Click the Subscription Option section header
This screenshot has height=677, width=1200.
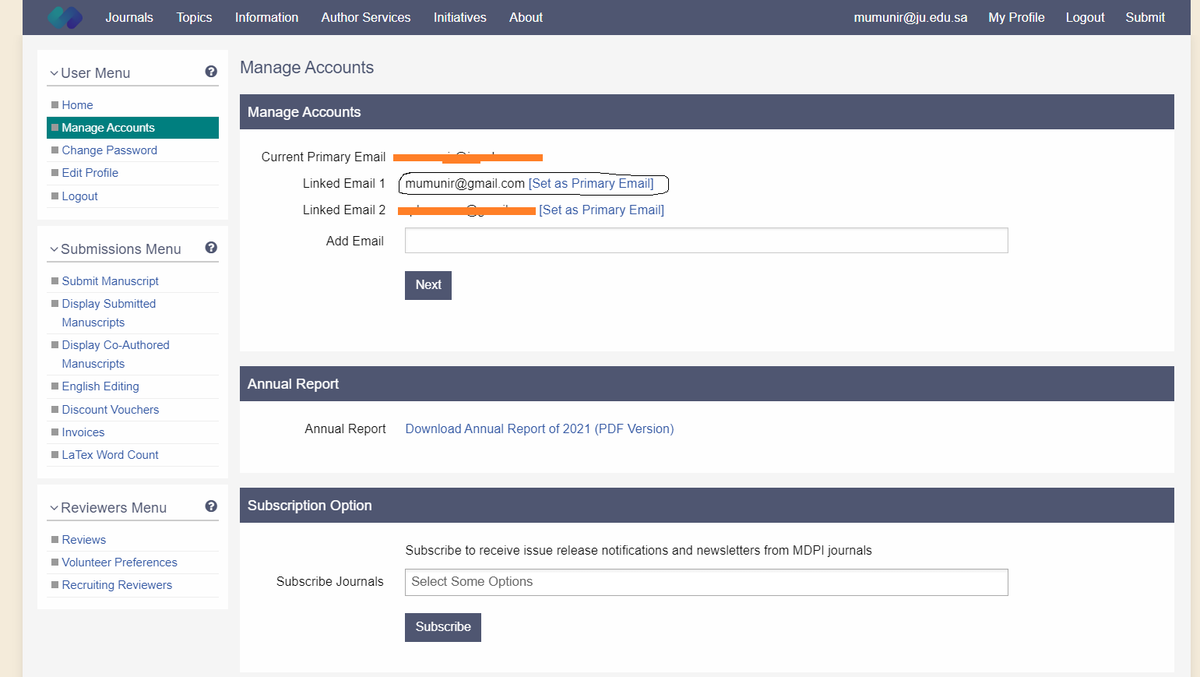[x=707, y=505]
